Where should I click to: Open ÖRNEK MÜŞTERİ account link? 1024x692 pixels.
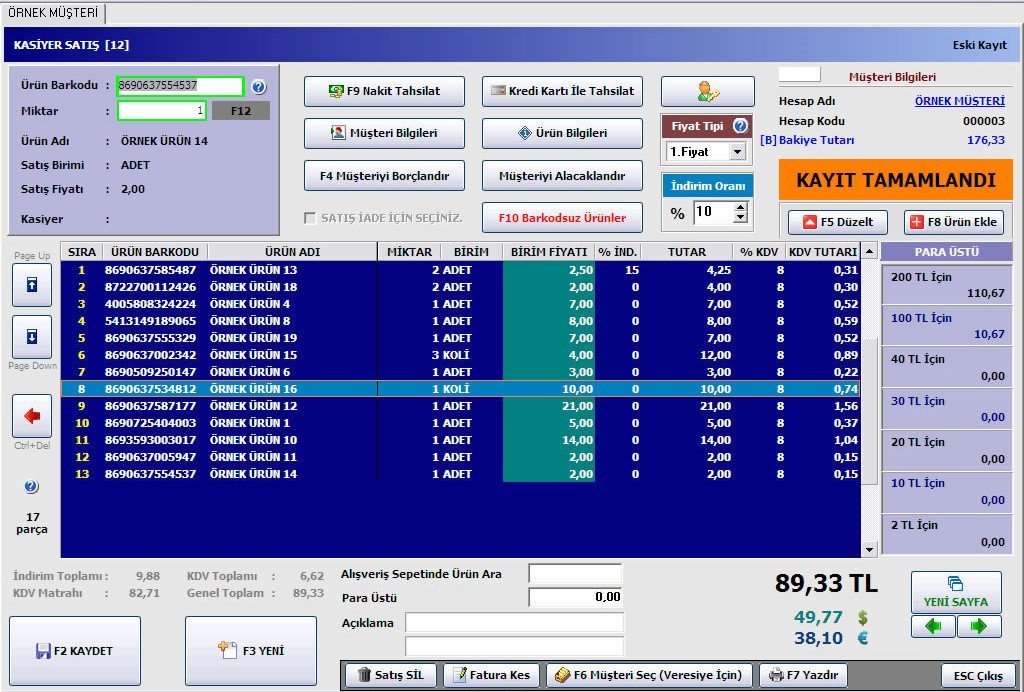959,101
